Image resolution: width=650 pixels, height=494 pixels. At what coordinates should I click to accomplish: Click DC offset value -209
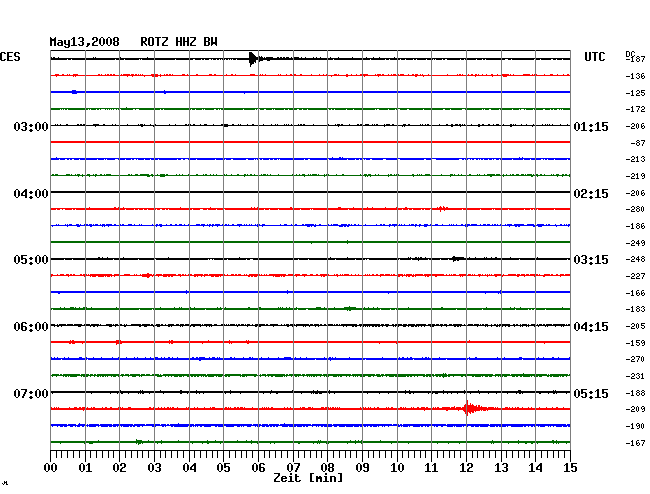click(x=635, y=409)
